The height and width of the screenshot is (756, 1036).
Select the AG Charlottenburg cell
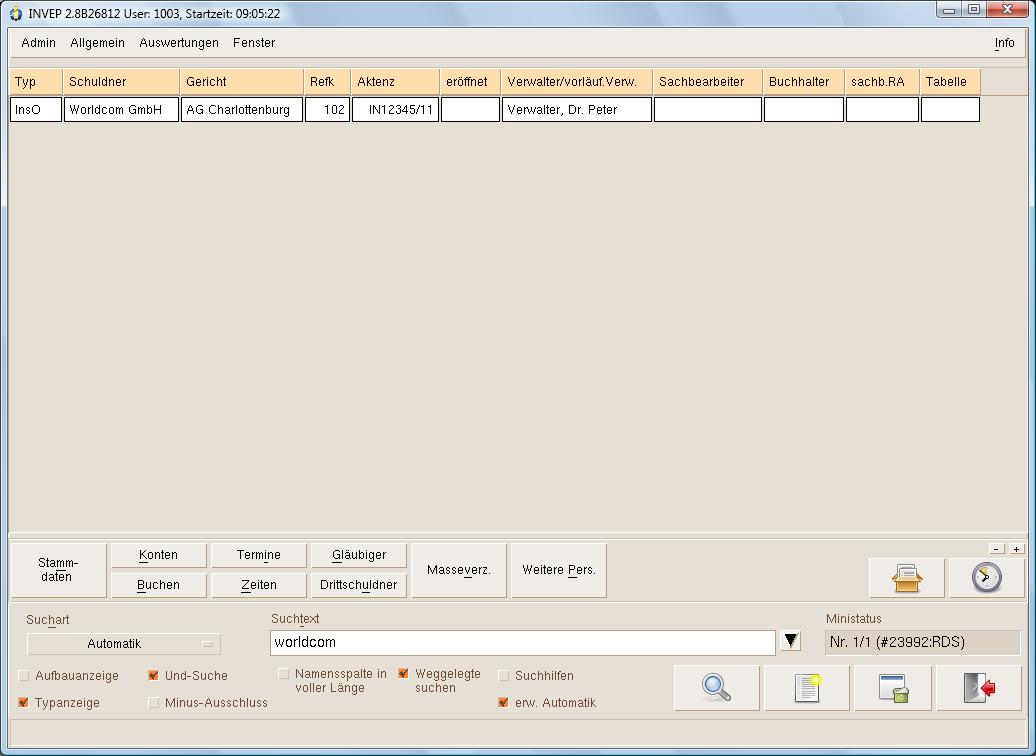coord(242,110)
